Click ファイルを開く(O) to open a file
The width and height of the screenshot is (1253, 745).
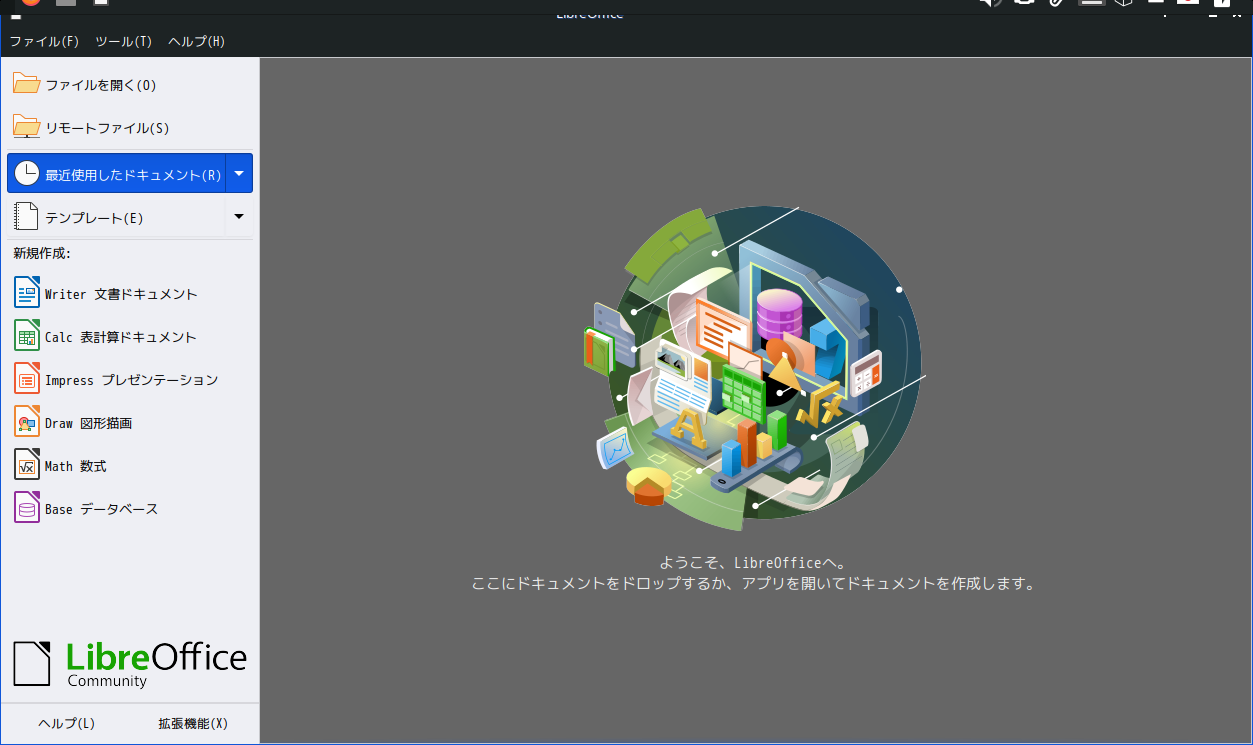point(130,85)
